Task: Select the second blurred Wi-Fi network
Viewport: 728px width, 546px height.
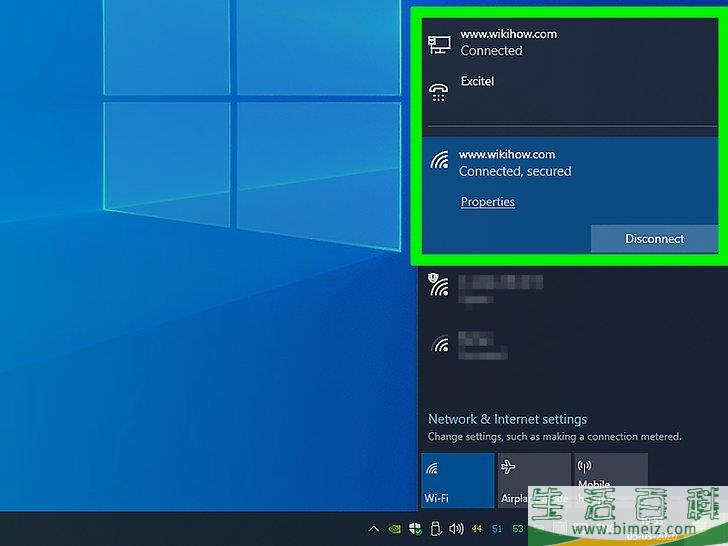Action: (570, 346)
